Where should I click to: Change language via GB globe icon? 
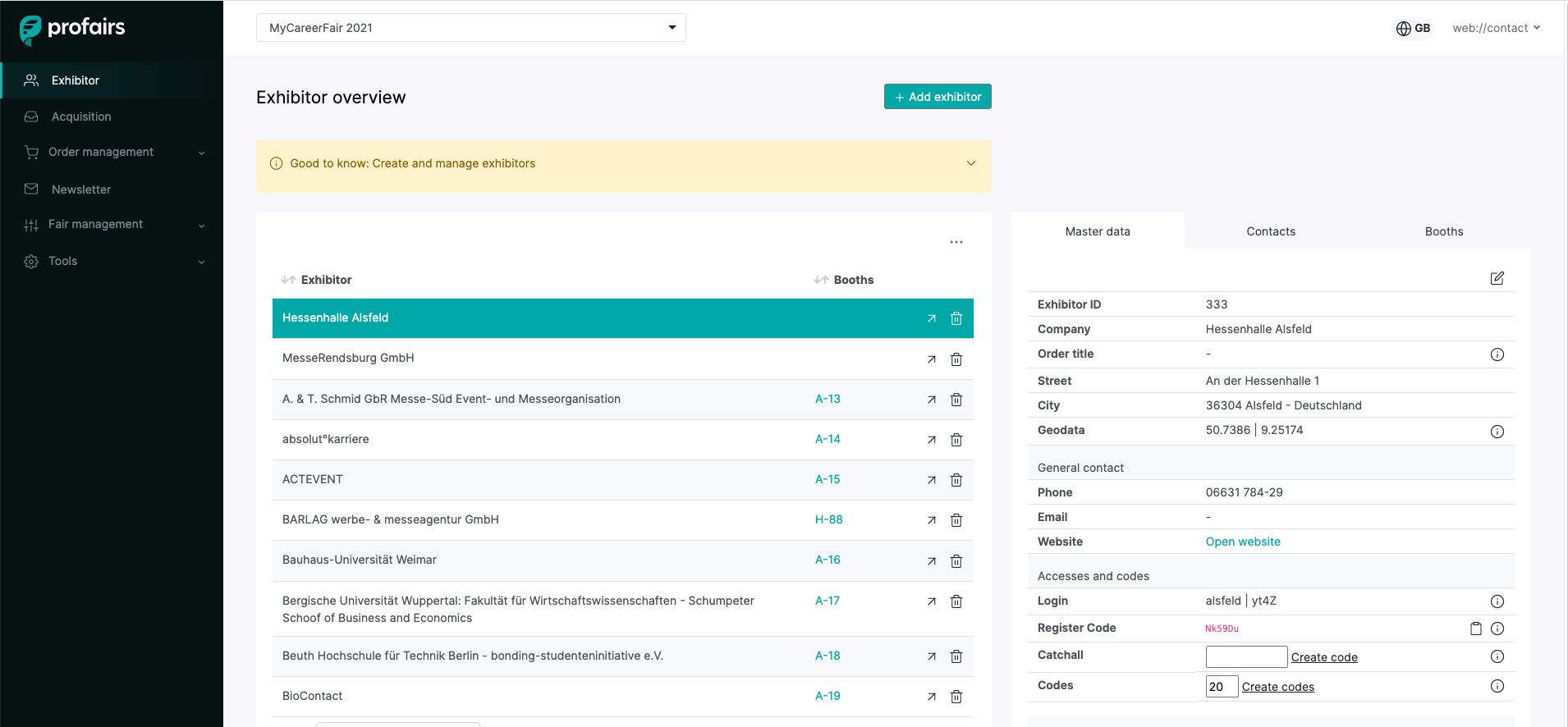[1413, 28]
